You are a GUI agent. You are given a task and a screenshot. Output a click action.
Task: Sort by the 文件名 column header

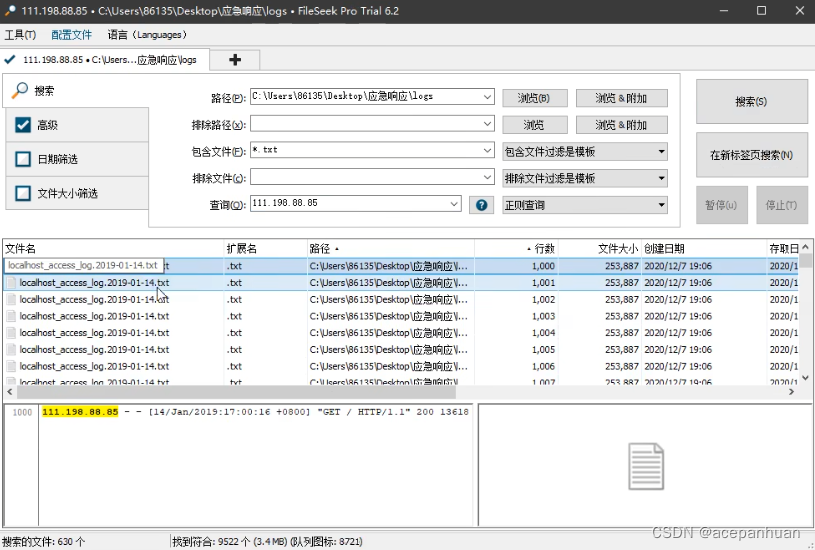(113, 248)
